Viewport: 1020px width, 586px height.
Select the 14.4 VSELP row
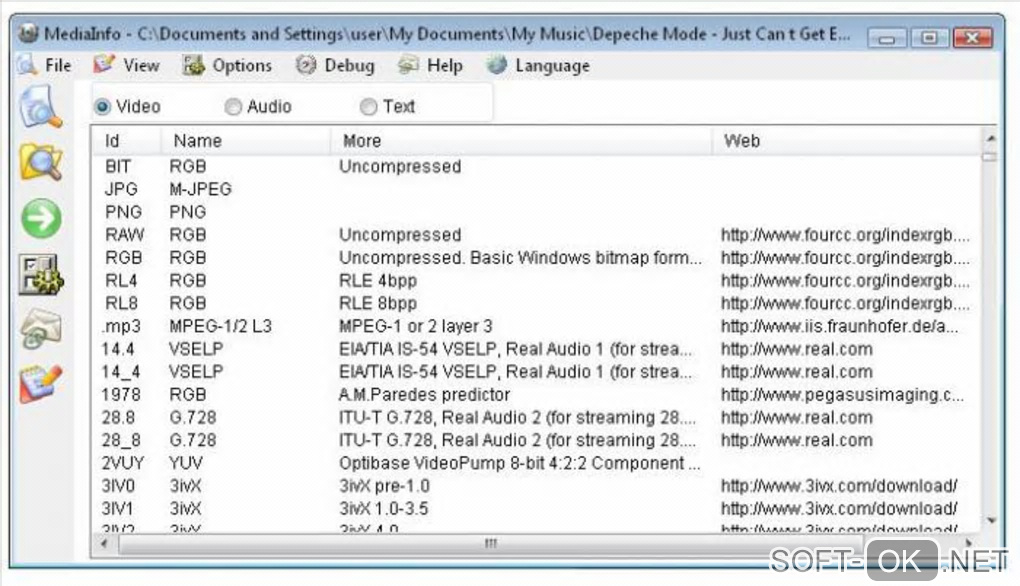pos(536,349)
